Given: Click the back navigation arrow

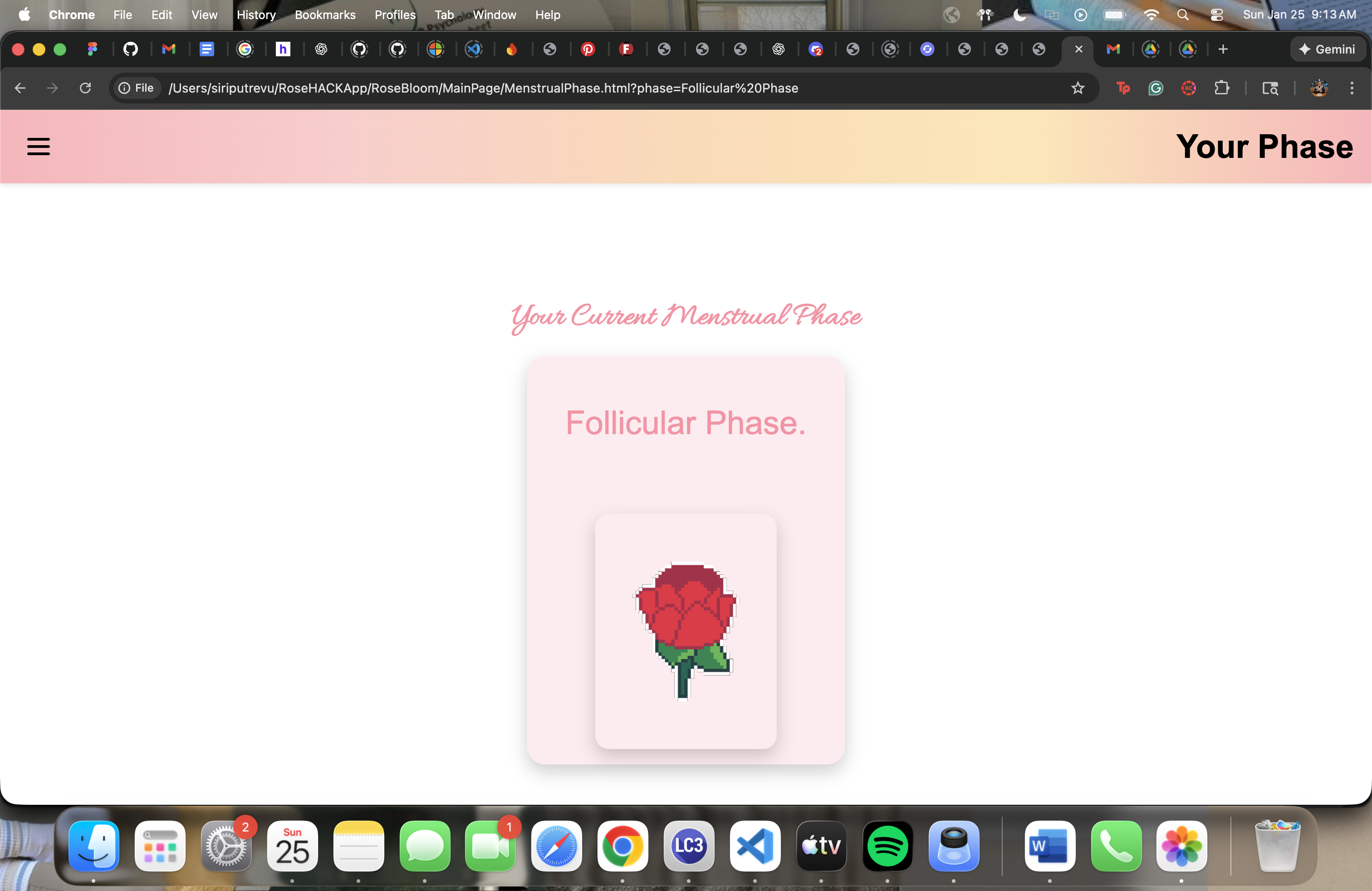Looking at the screenshot, I should click(x=20, y=88).
